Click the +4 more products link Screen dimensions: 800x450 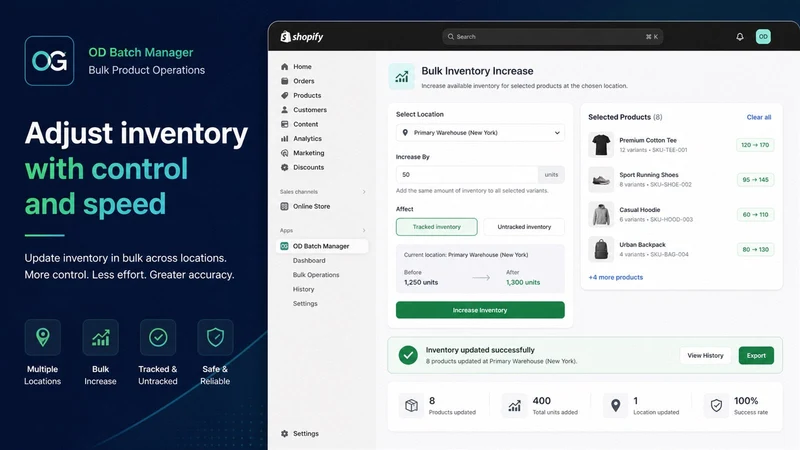pyautogui.click(x=616, y=277)
